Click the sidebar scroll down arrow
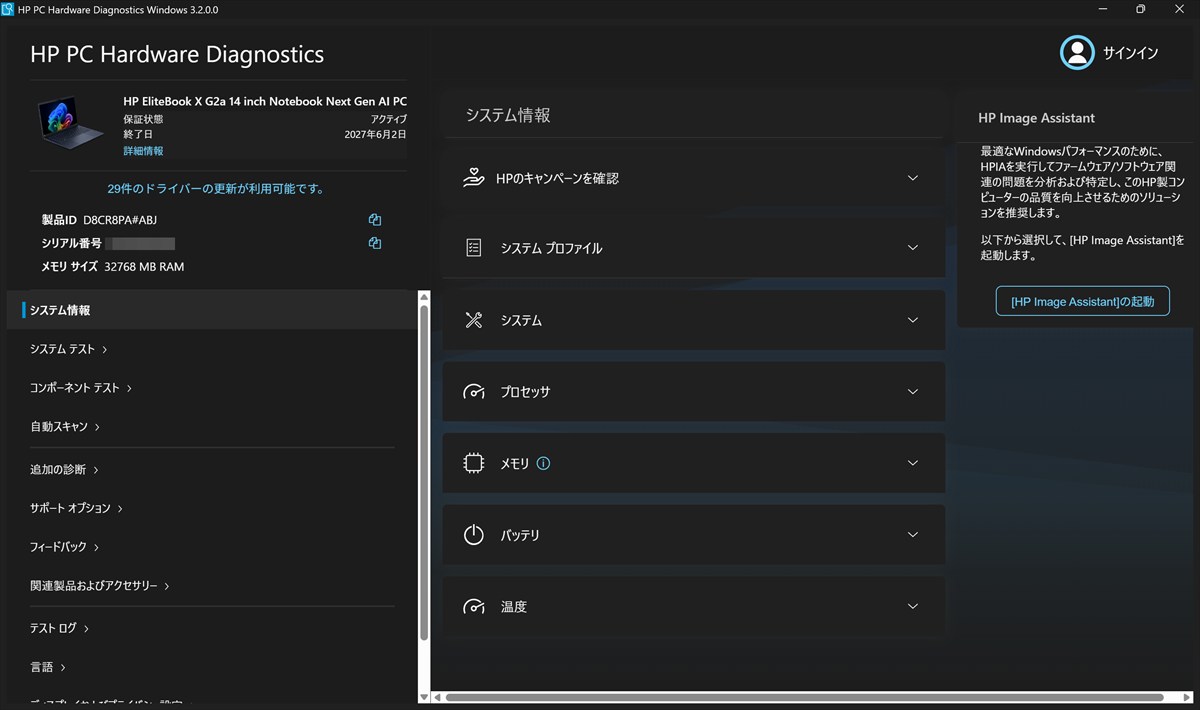This screenshot has width=1200, height=710. click(x=424, y=697)
